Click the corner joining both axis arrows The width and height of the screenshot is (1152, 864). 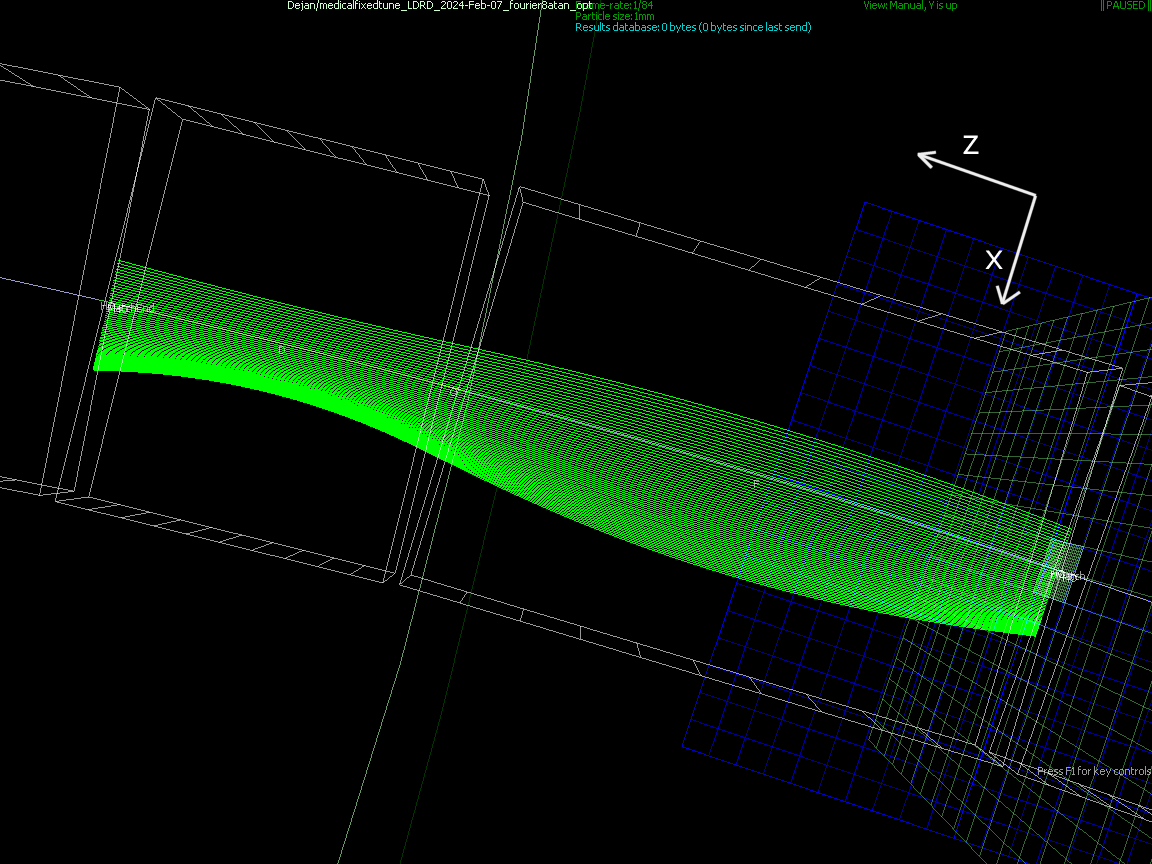click(x=1034, y=194)
